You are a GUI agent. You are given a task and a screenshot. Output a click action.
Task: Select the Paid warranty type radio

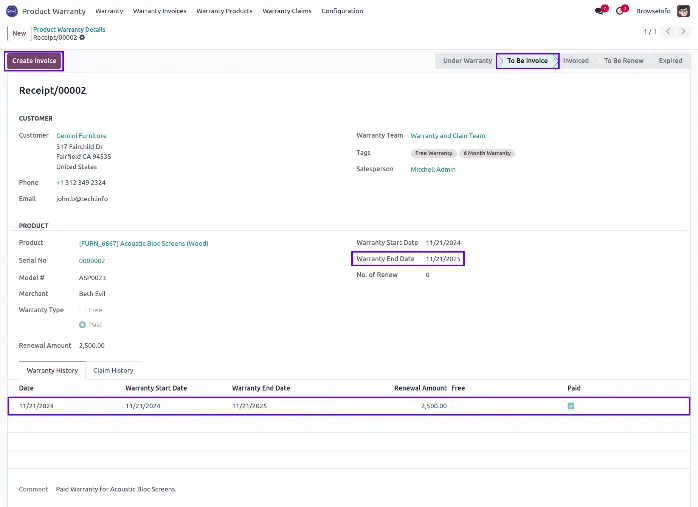pyautogui.click(x=83, y=325)
